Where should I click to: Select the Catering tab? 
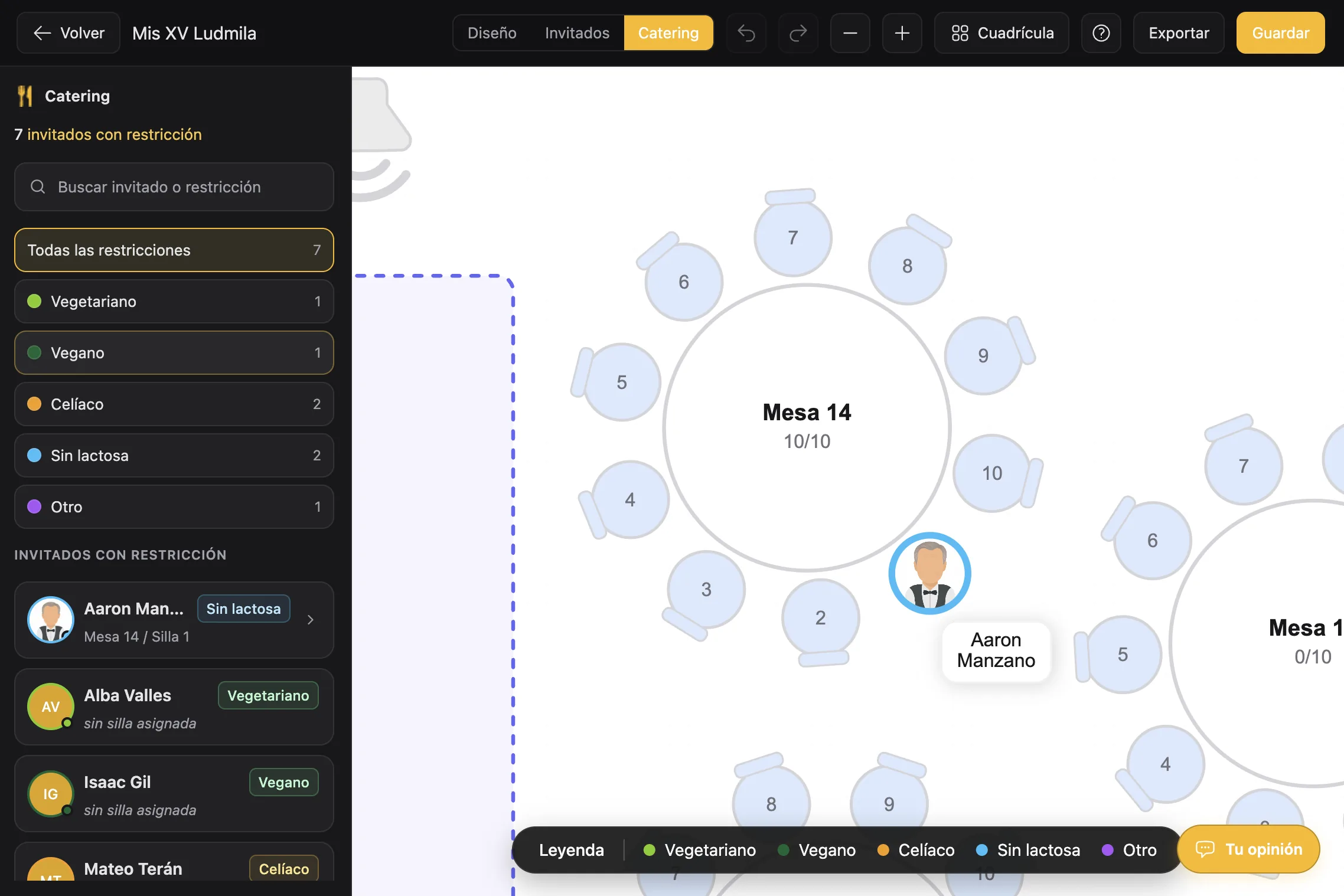coord(668,33)
